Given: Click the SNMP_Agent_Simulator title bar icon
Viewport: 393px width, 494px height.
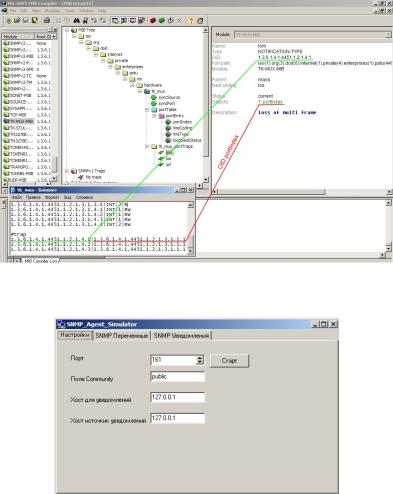Looking at the screenshot, I should 61,324.
